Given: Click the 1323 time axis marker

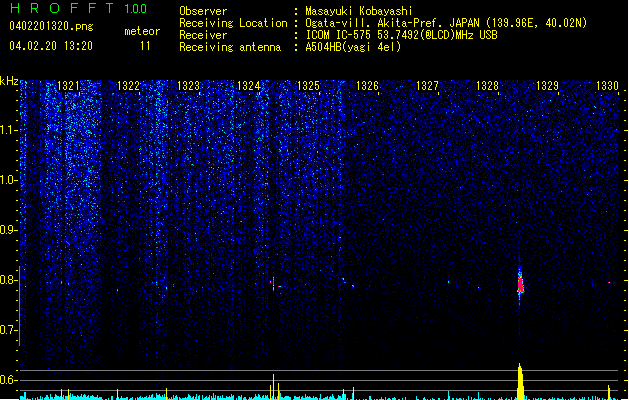Looking at the screenshot, I should point(189,86).
